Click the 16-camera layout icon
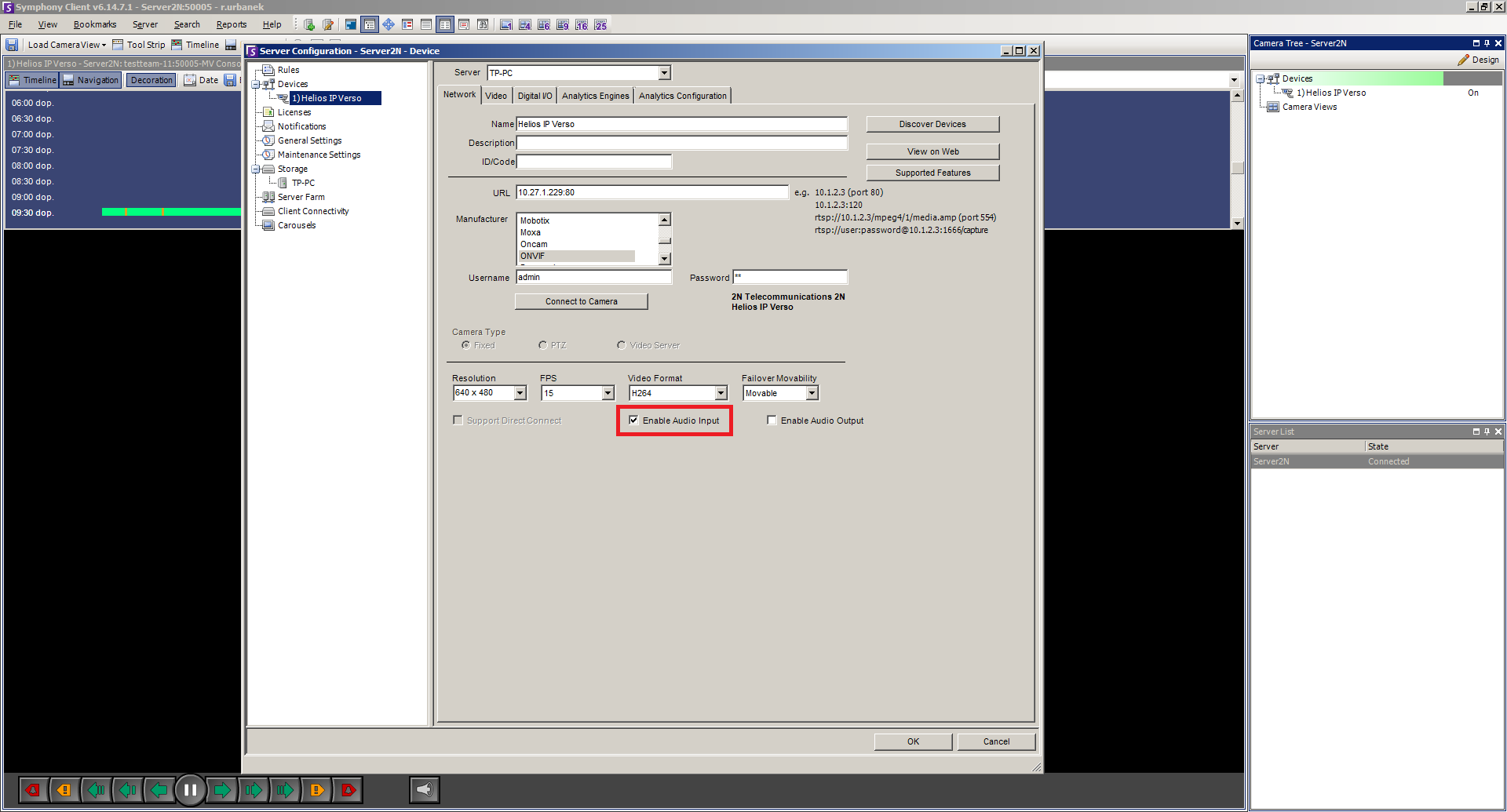The height and width of the screenshot is (812, 1507). click(x=582, y=25)
